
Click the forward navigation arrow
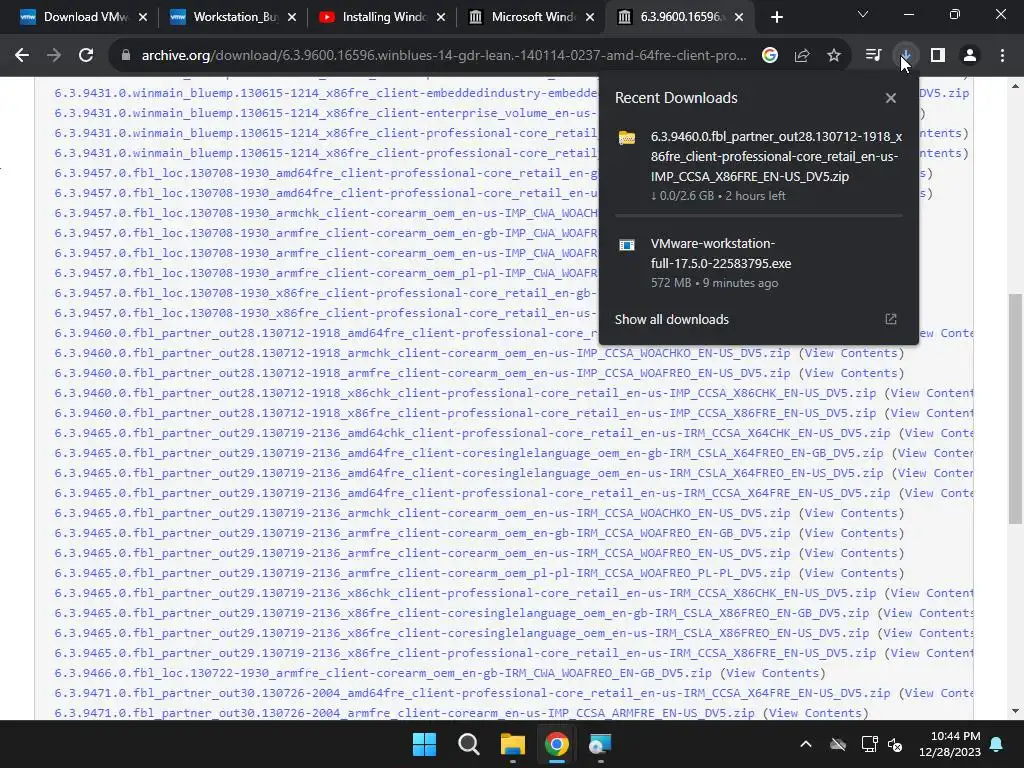(54, 56)
